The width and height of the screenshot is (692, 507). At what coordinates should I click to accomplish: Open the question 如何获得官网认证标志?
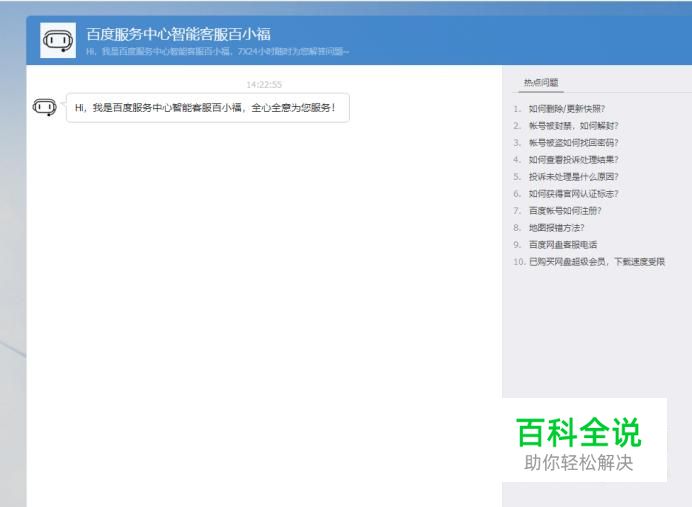573,193
